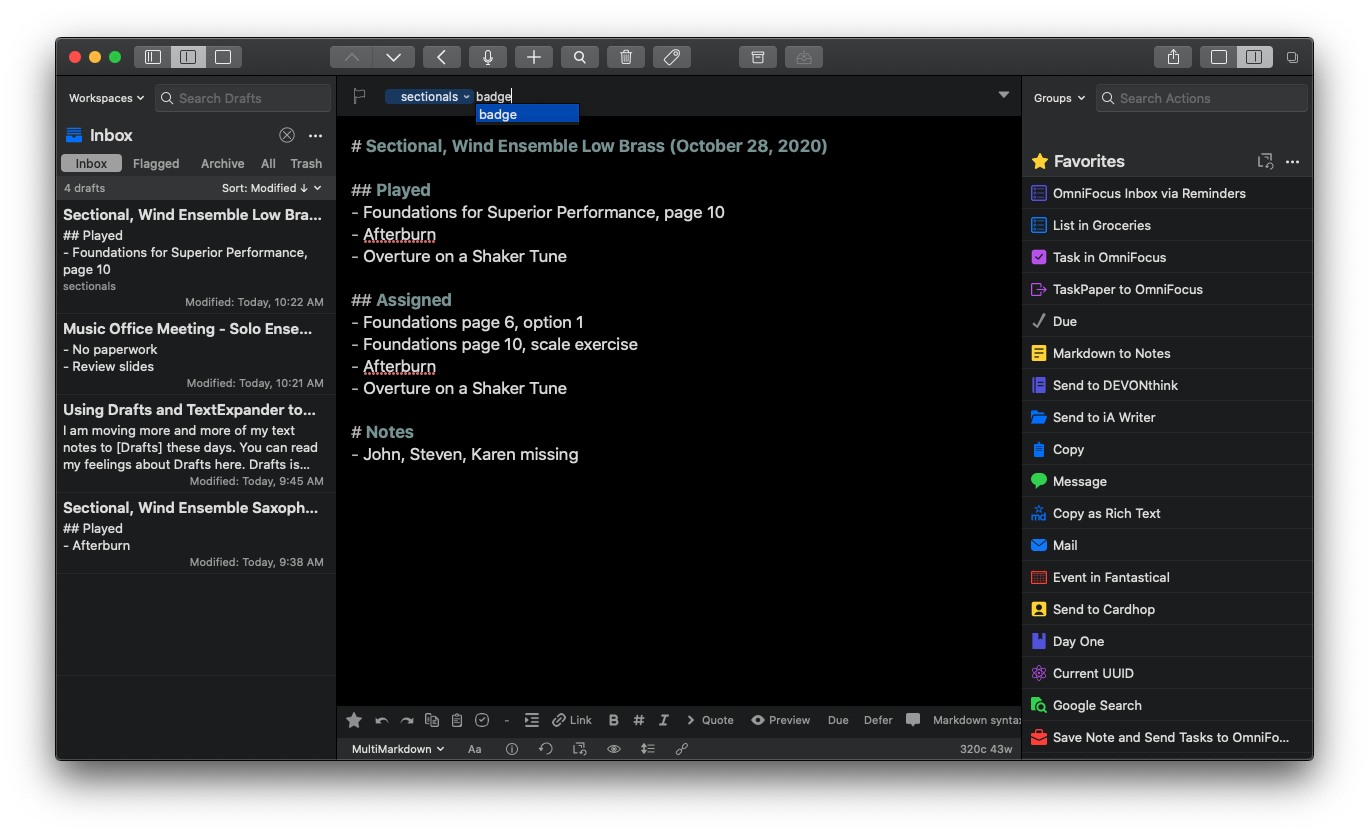Switch to the split-pane layout button
This screenshot has width=1369, height=834.
click(x=188, y=57)
